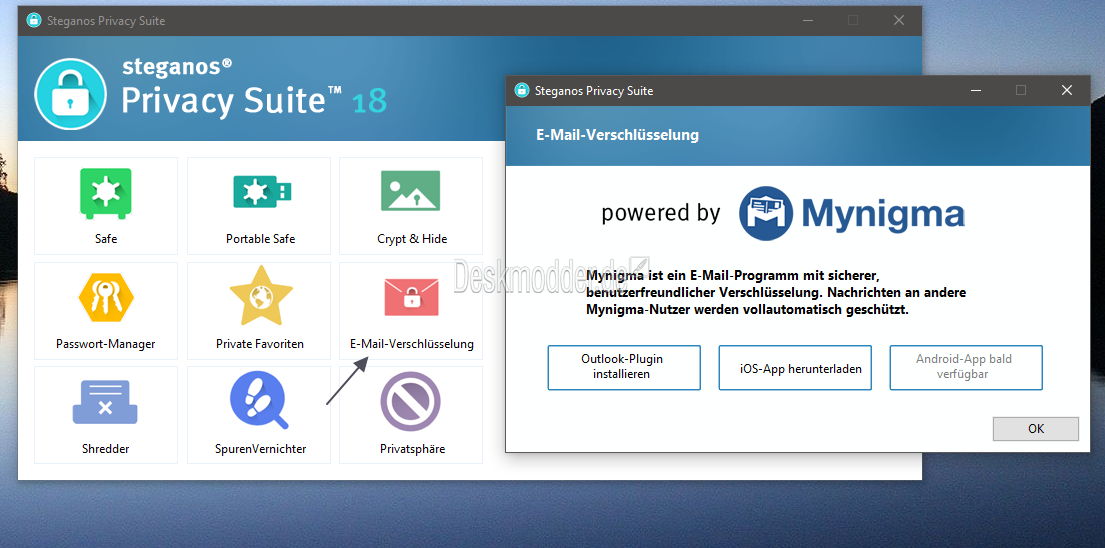
Task: Open the SpurenVernichter footprint icon
Action: (x=259, y=401)
